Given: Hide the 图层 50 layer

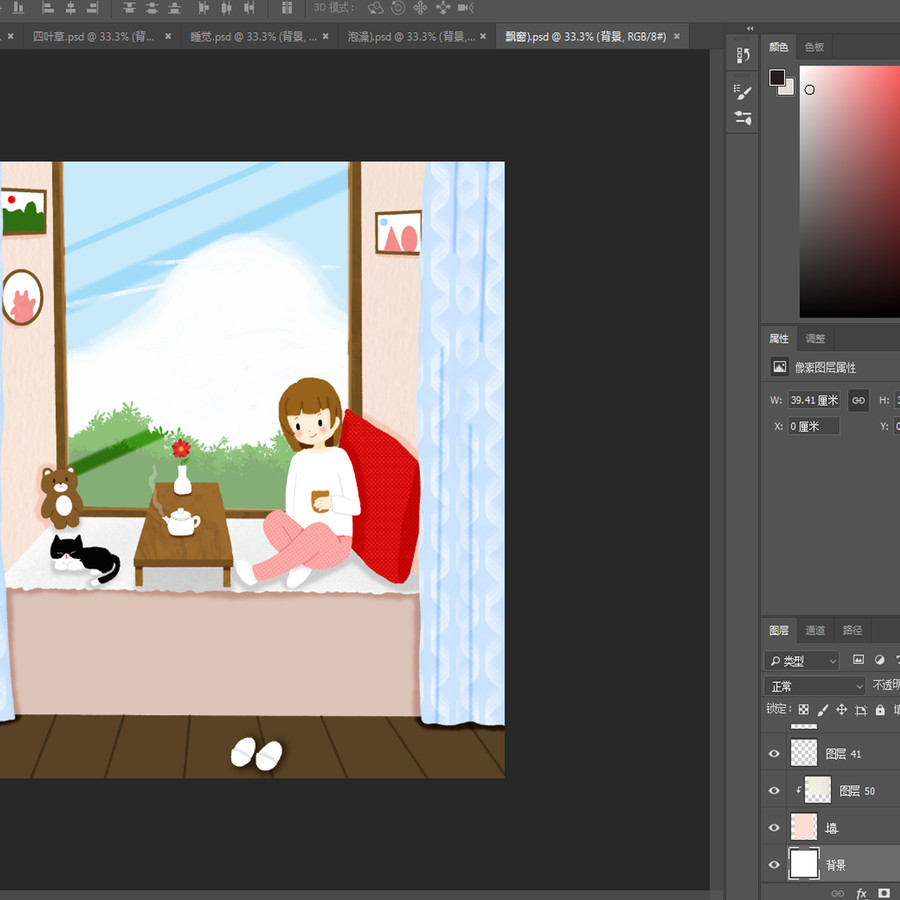Looking at the screenshot, I should 774,791.
